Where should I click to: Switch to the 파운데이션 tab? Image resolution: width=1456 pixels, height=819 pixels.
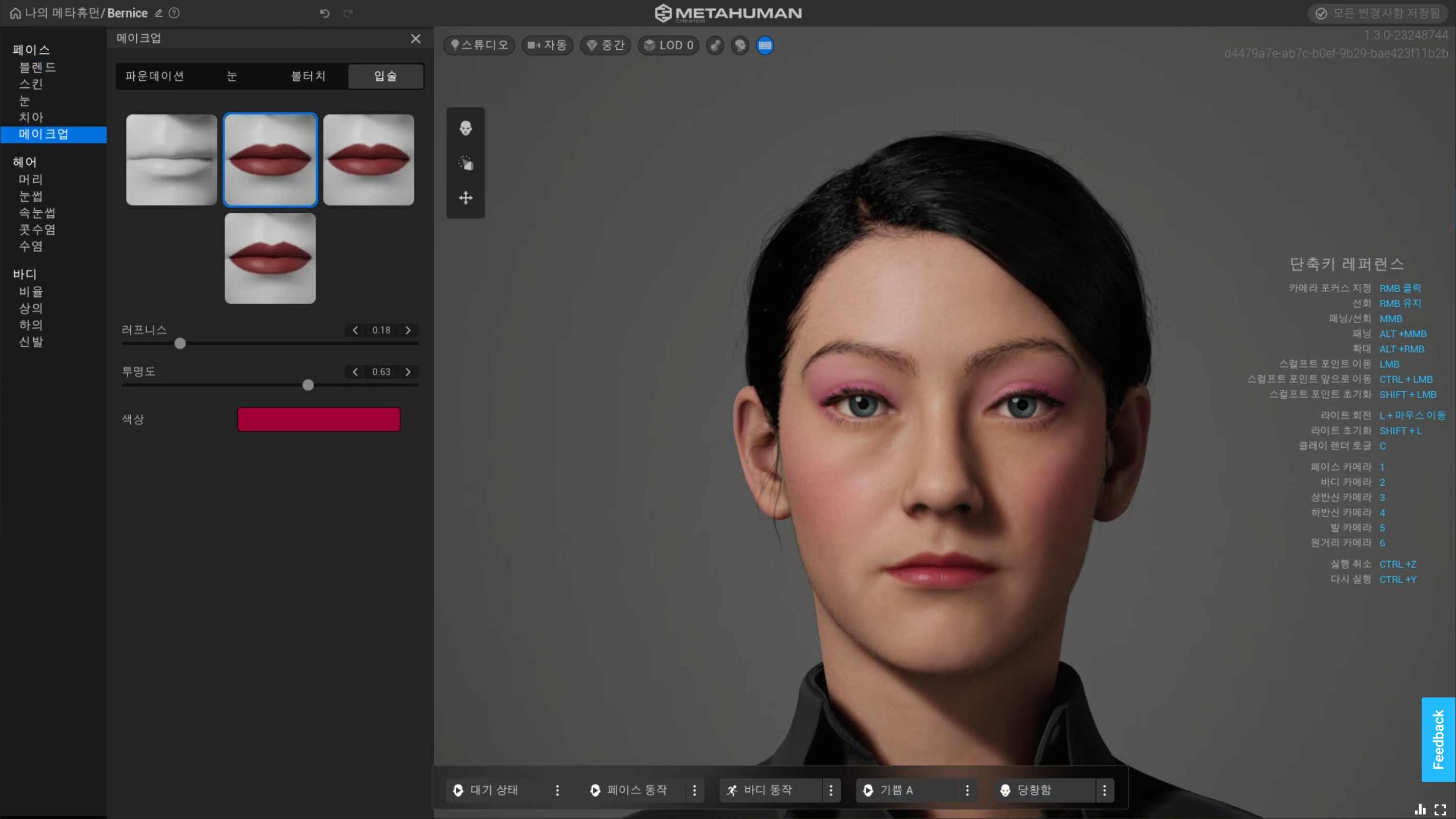point(154,76)
